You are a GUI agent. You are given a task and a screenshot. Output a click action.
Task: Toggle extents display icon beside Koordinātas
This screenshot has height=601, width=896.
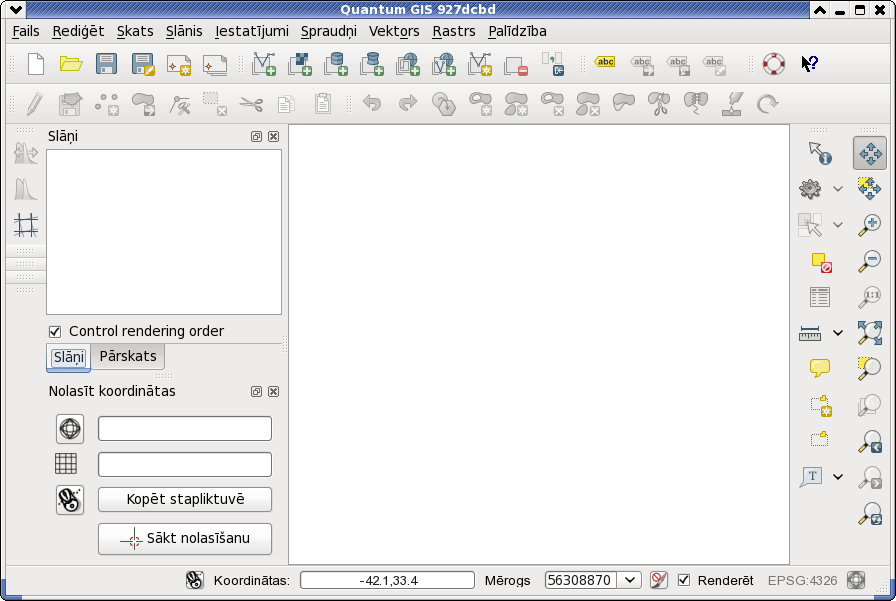(x=194, y=580)
